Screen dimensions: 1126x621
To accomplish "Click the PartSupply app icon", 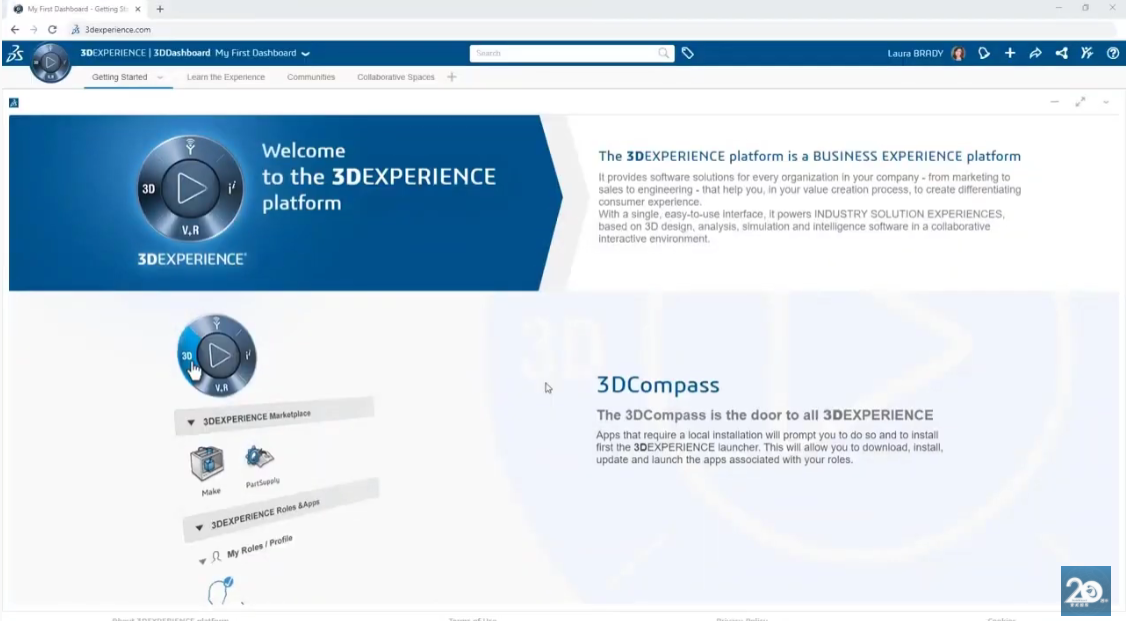I will point(259,457).
